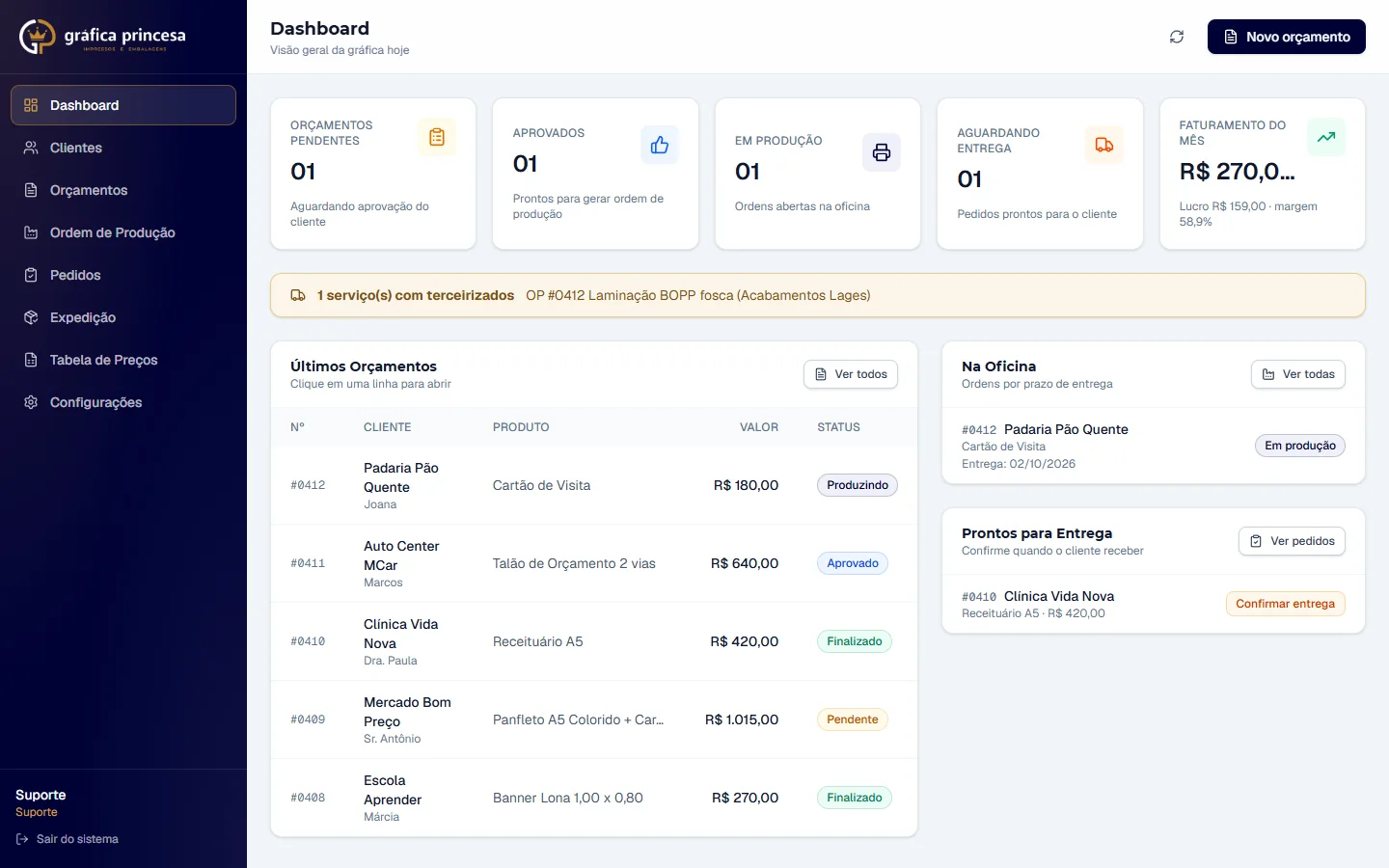Open Configurações in the sidebar
This screenshot has width=1389, height=868.
pos(123,402)
